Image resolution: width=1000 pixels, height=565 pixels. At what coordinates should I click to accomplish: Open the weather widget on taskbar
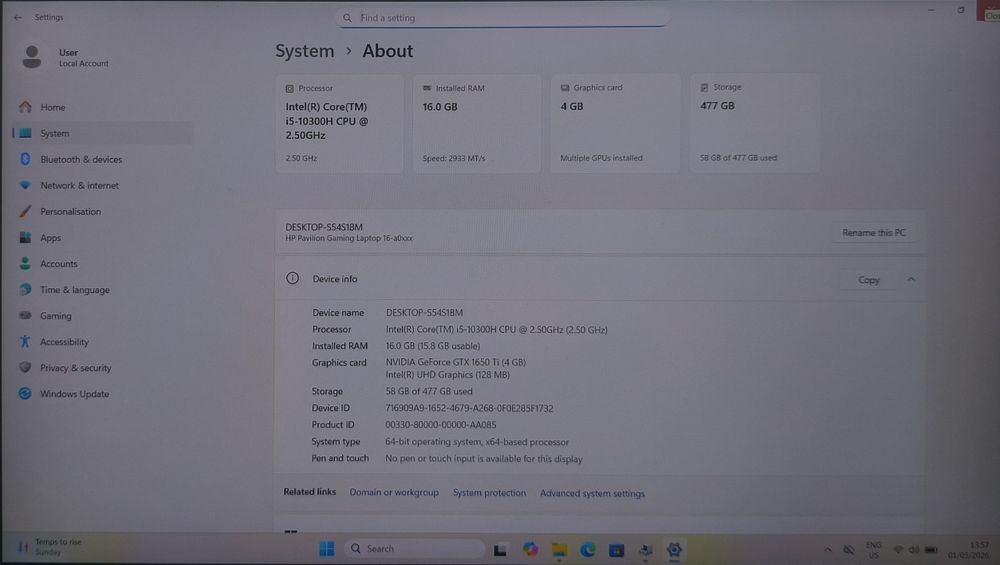coord(50,547)
